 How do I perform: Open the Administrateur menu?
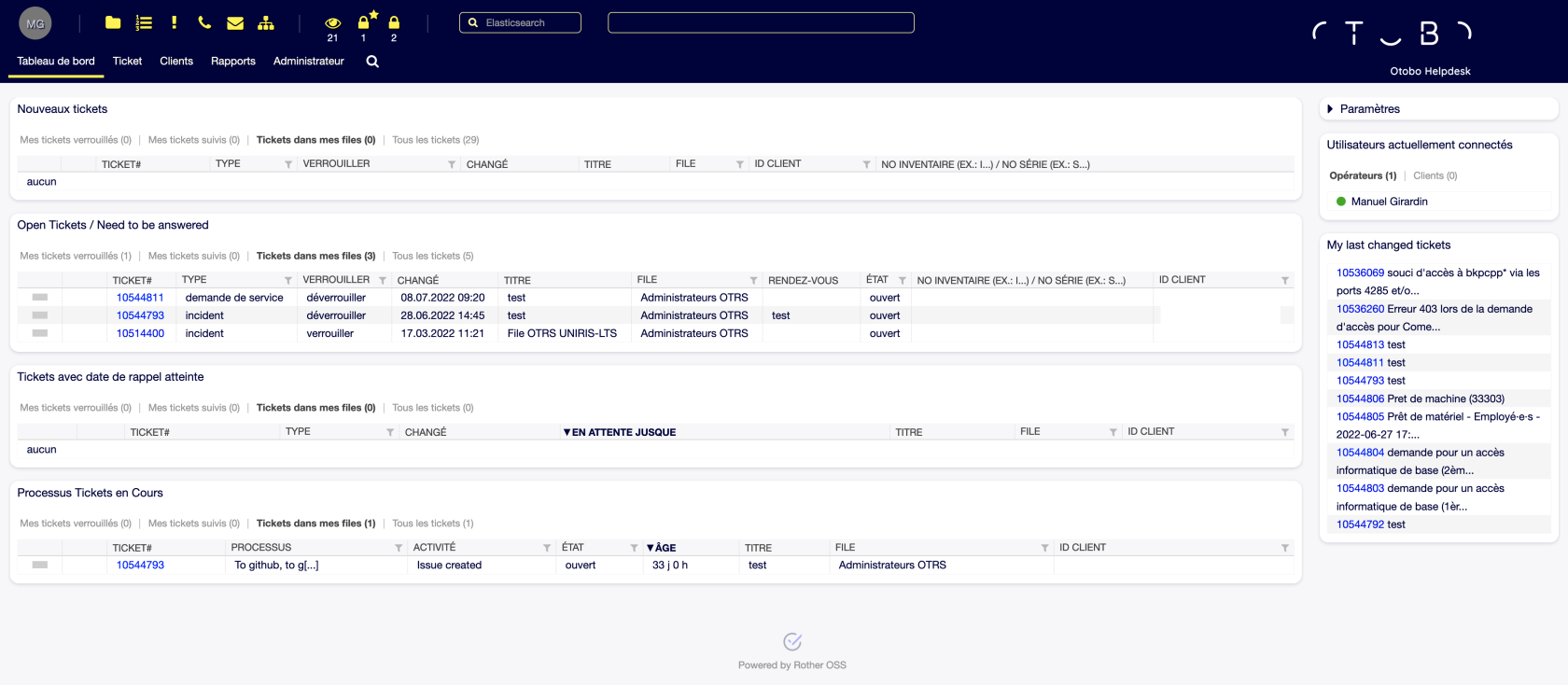click(308, 62)
